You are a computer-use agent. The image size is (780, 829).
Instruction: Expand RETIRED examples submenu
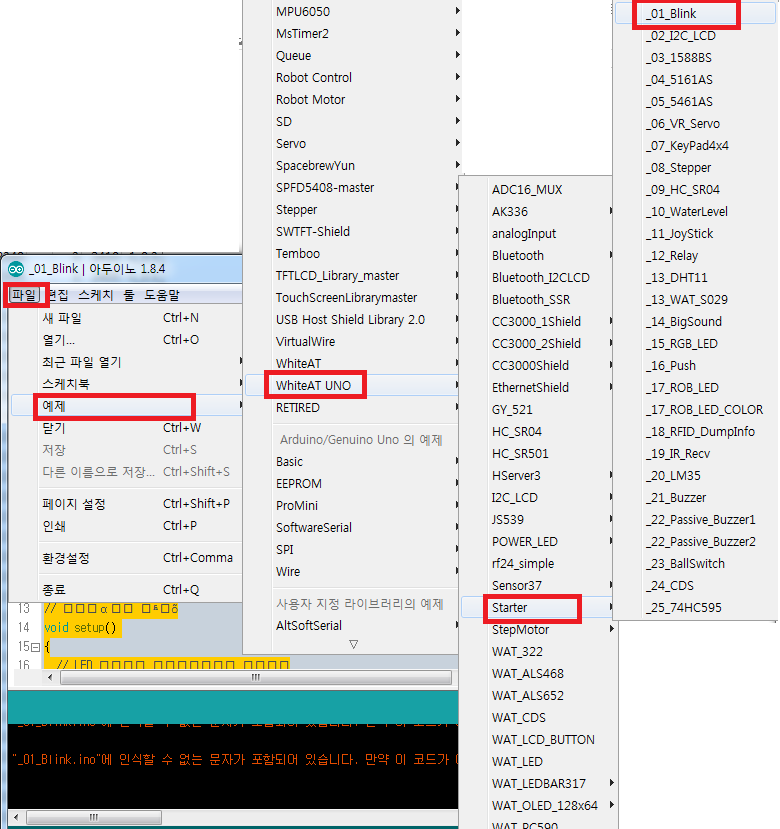click(352, 408)
